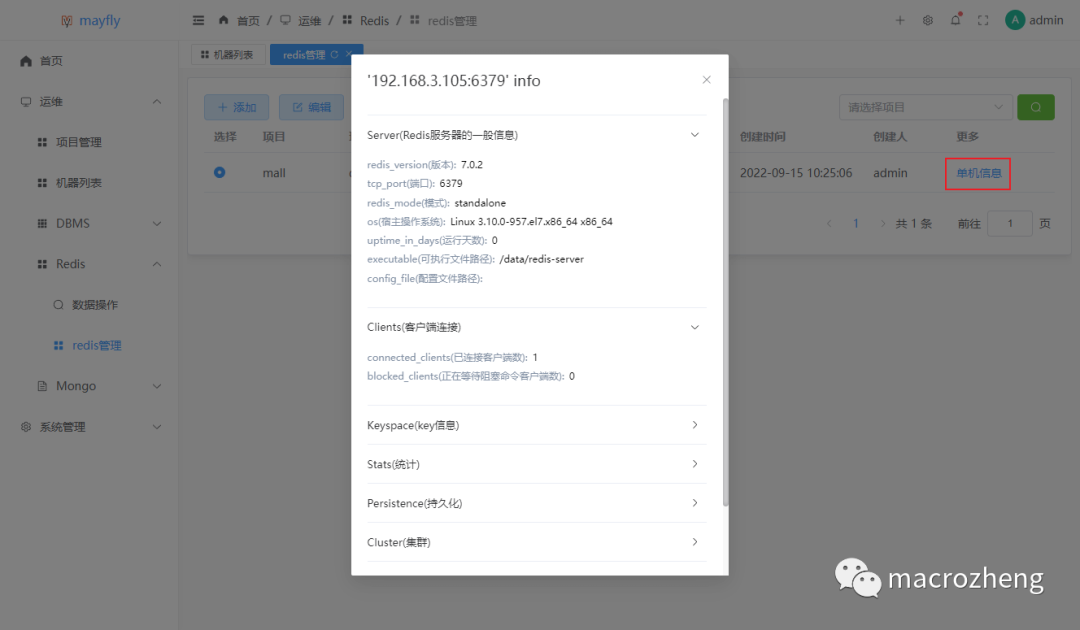Toggle fullscreen icon in header
The width and height of the screenshot is (1080, 630).
coord(983,20)
